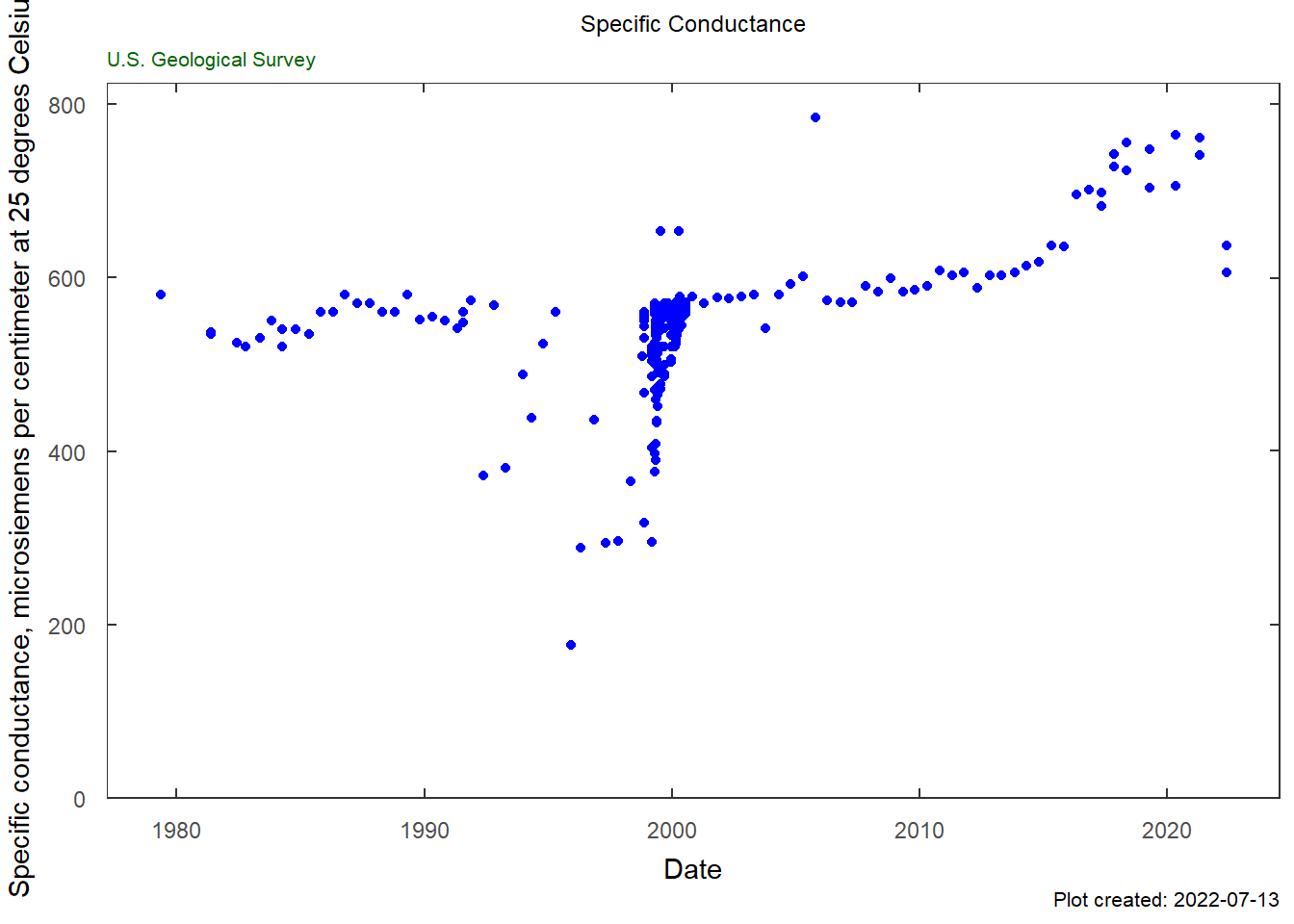Click the U.S. Geological Survey label

click(211, 60)
